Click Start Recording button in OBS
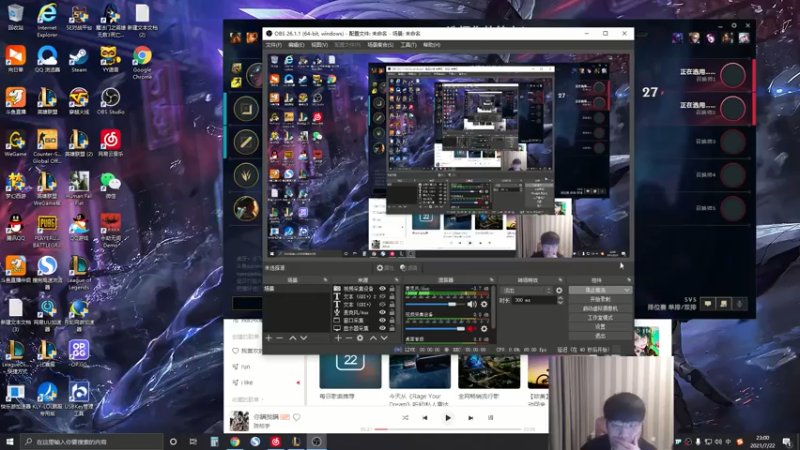The height and width of the screenshot is (450, 800). 600,299
